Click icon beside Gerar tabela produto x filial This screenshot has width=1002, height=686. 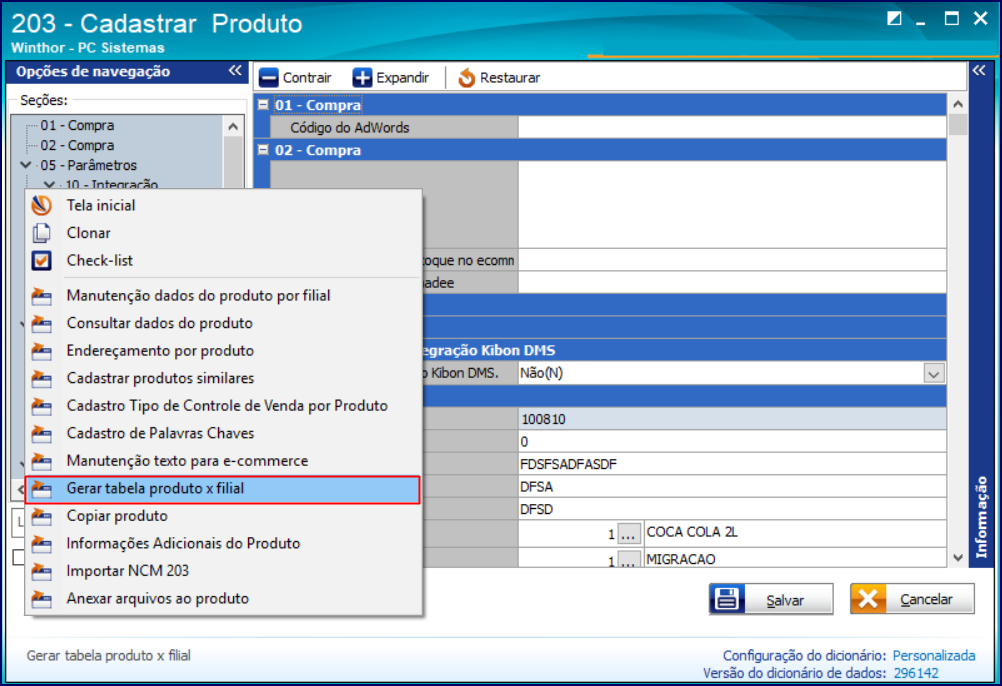[42, 489]
